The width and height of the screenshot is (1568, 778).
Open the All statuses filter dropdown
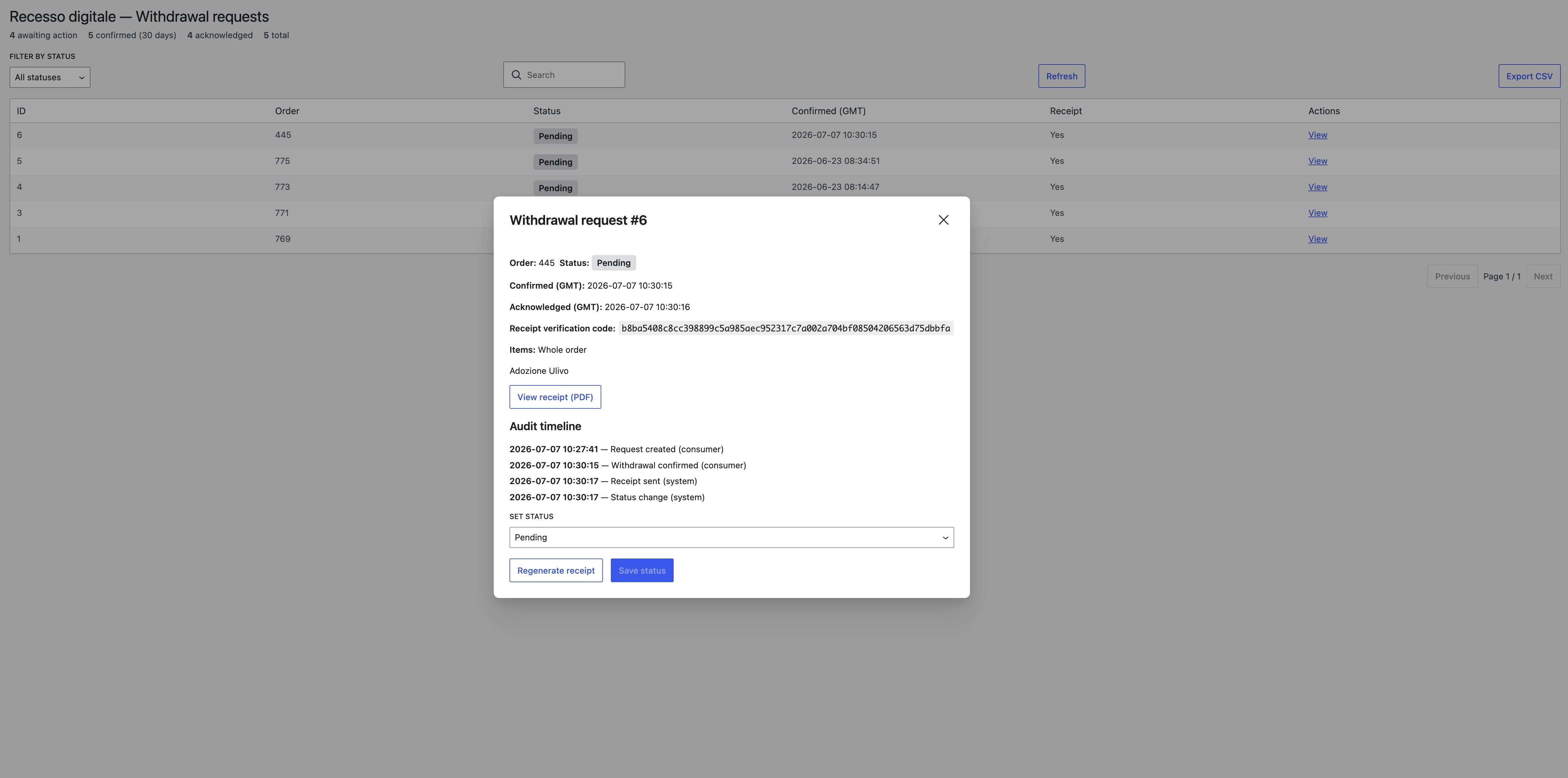click(50, 77)
